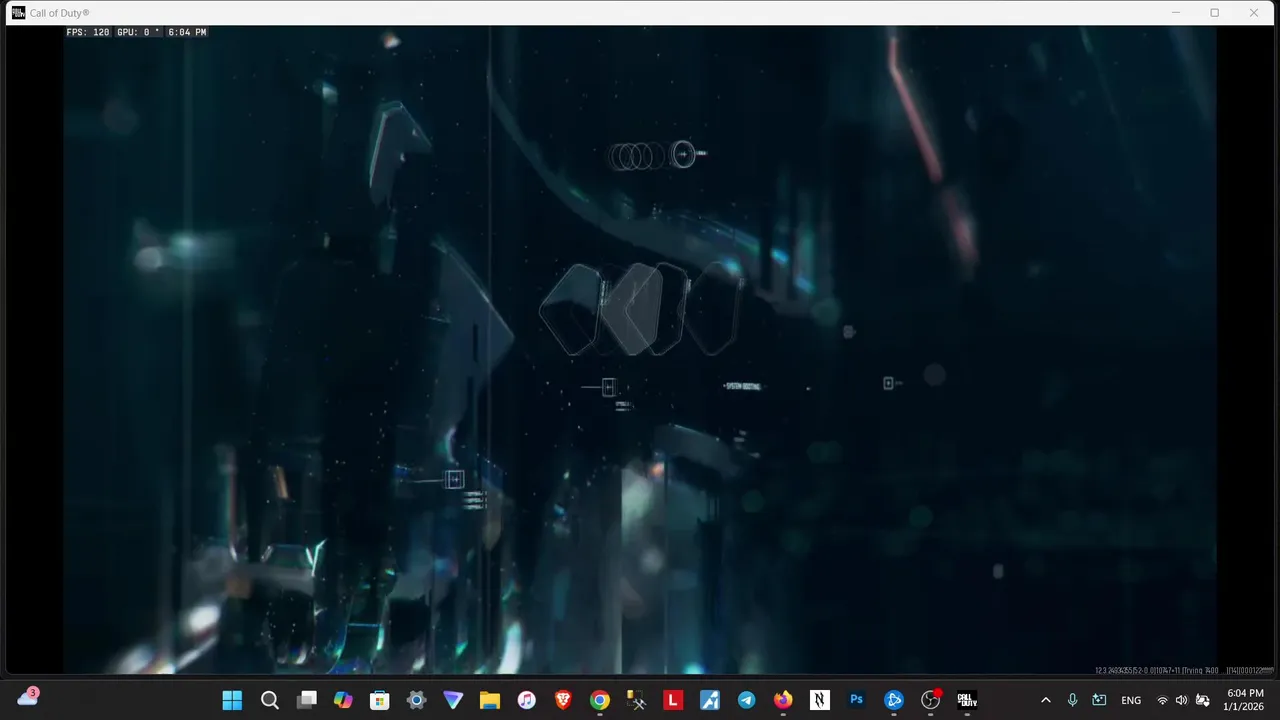Launch Brave browser from taskbar
Screen dimensions: 1280x720
563,700
